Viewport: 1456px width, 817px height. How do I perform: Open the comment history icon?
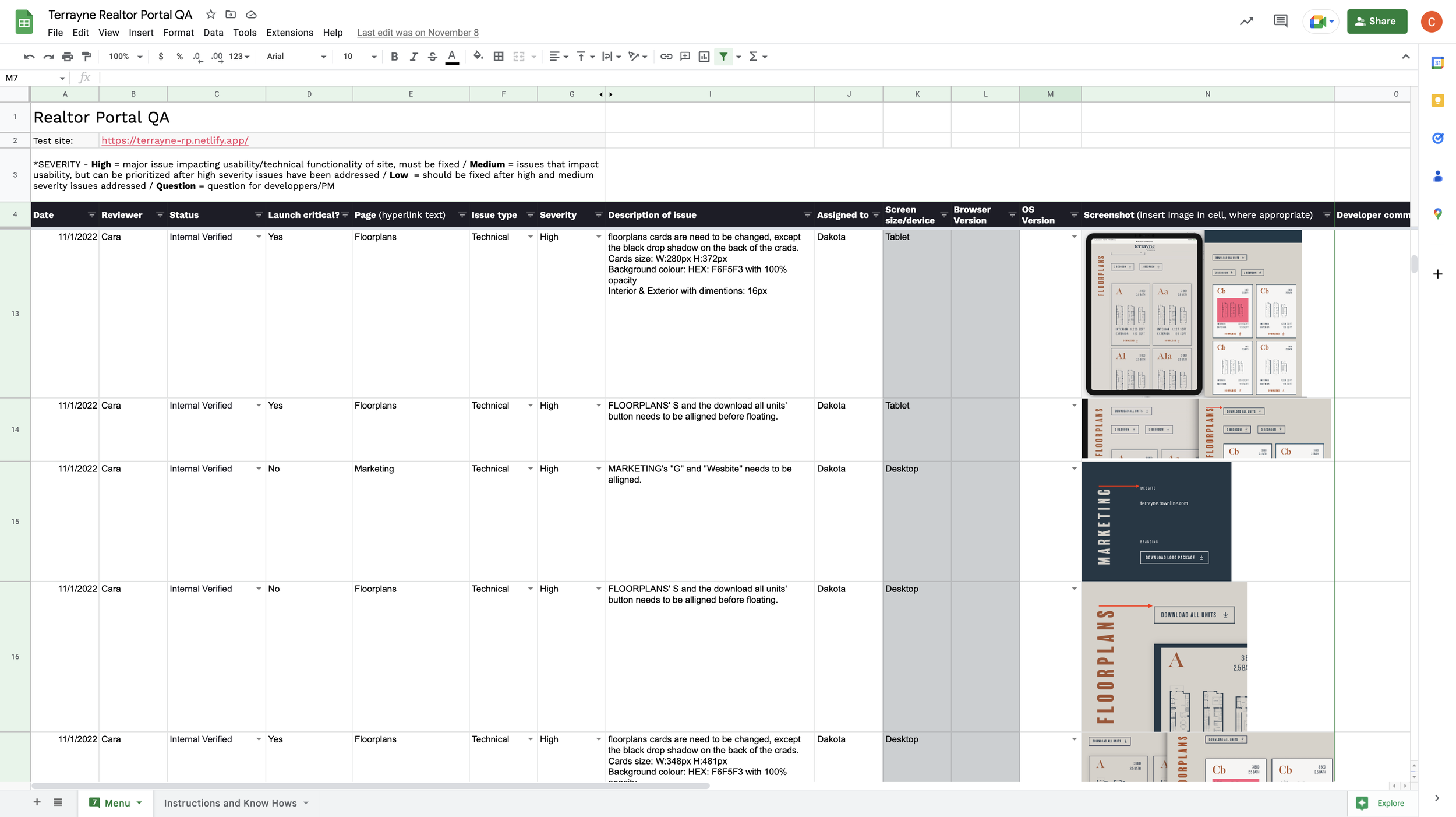[x=1280, y=22]
